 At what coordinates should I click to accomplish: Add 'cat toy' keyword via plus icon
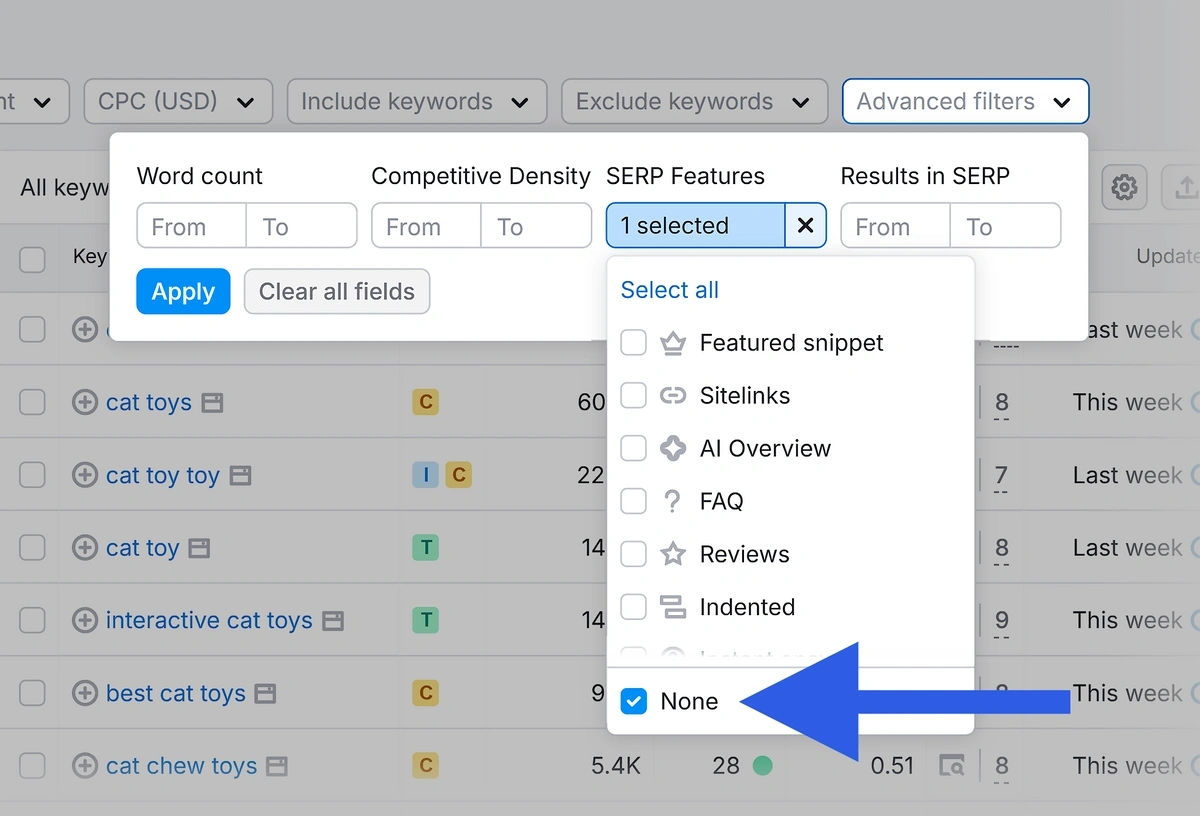tap(85, 548)
